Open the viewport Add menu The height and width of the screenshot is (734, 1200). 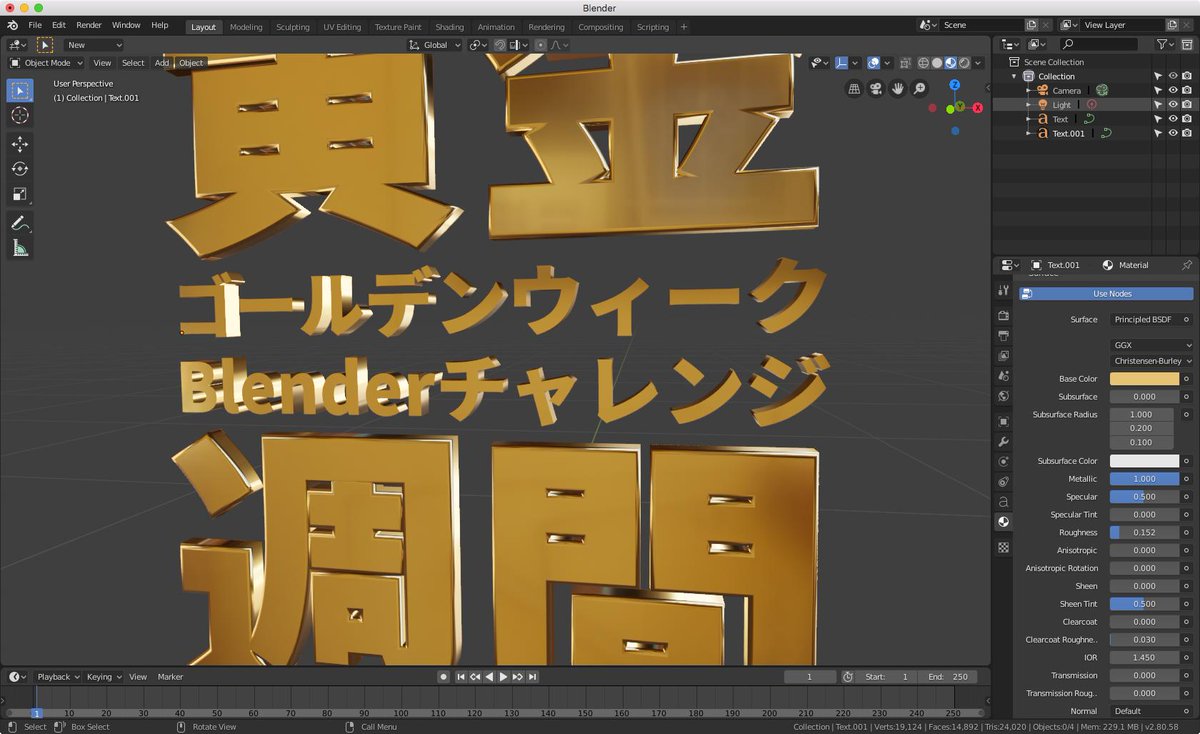coord(162,63)
